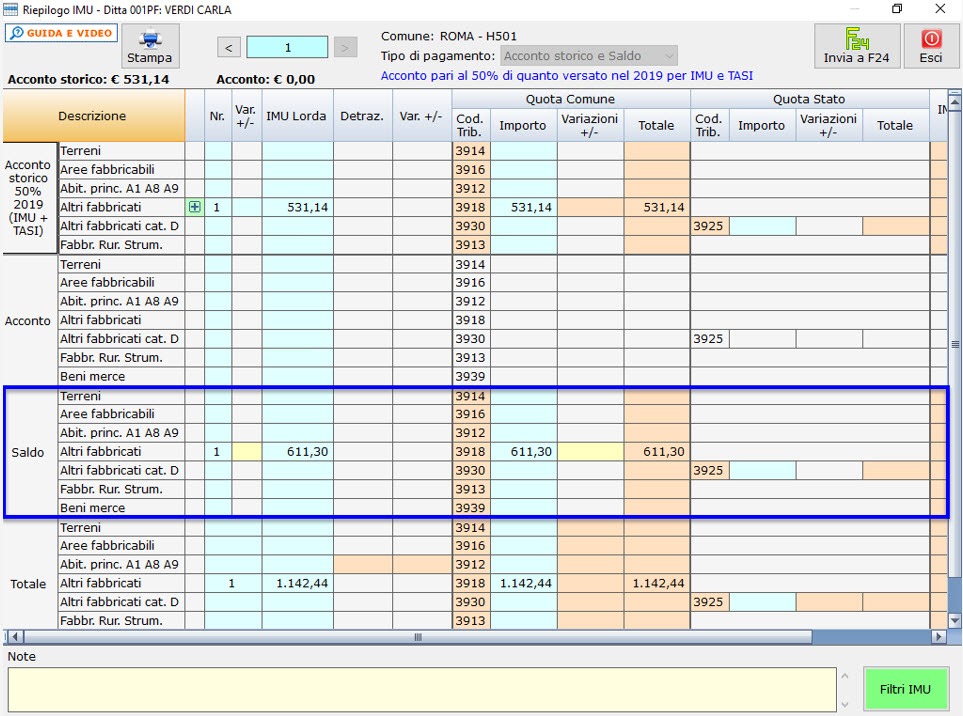Go to previous record with left arrow
963x716 pixels.
point(229,47)
